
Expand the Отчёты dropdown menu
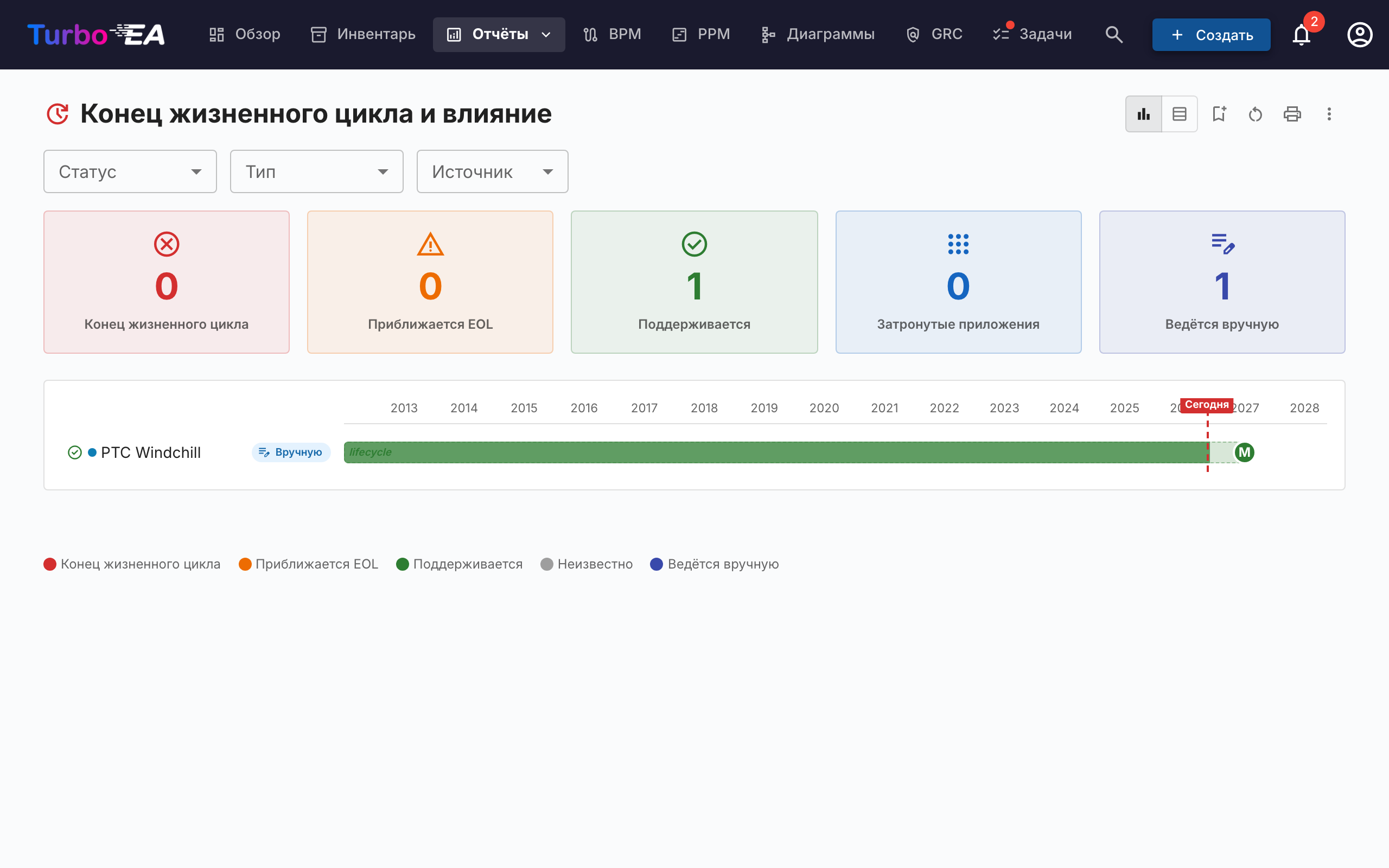coord(499,34)
